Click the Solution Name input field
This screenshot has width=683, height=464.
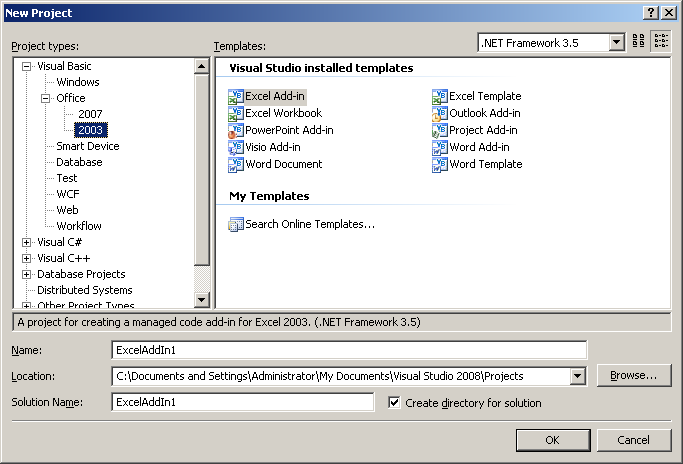click(x=243, y=402)
